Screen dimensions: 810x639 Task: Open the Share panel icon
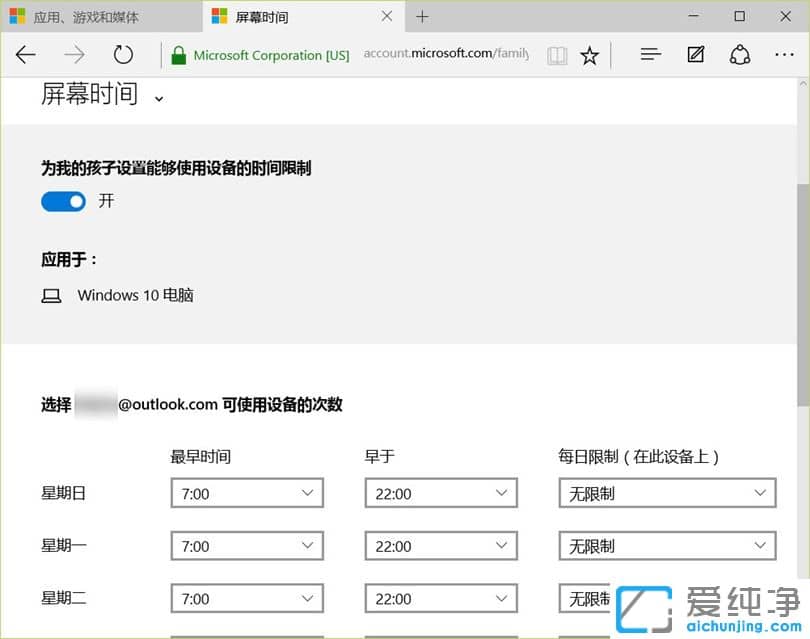pos(740,55)
